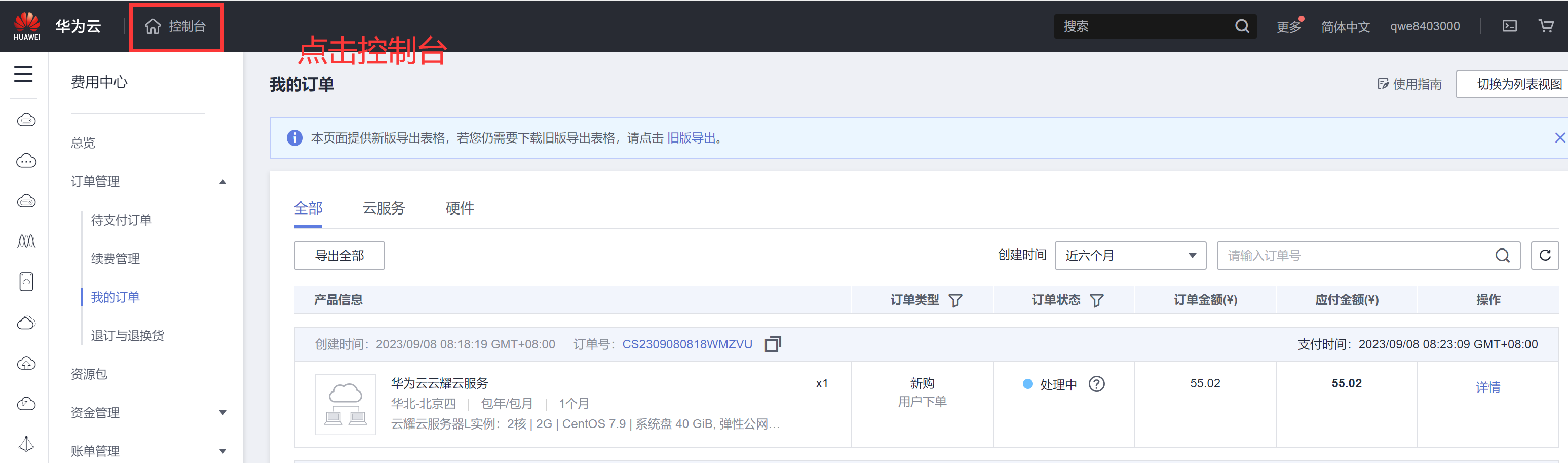Click the 导出全部 button
The image size is (1568, 463).
[339, 256]
